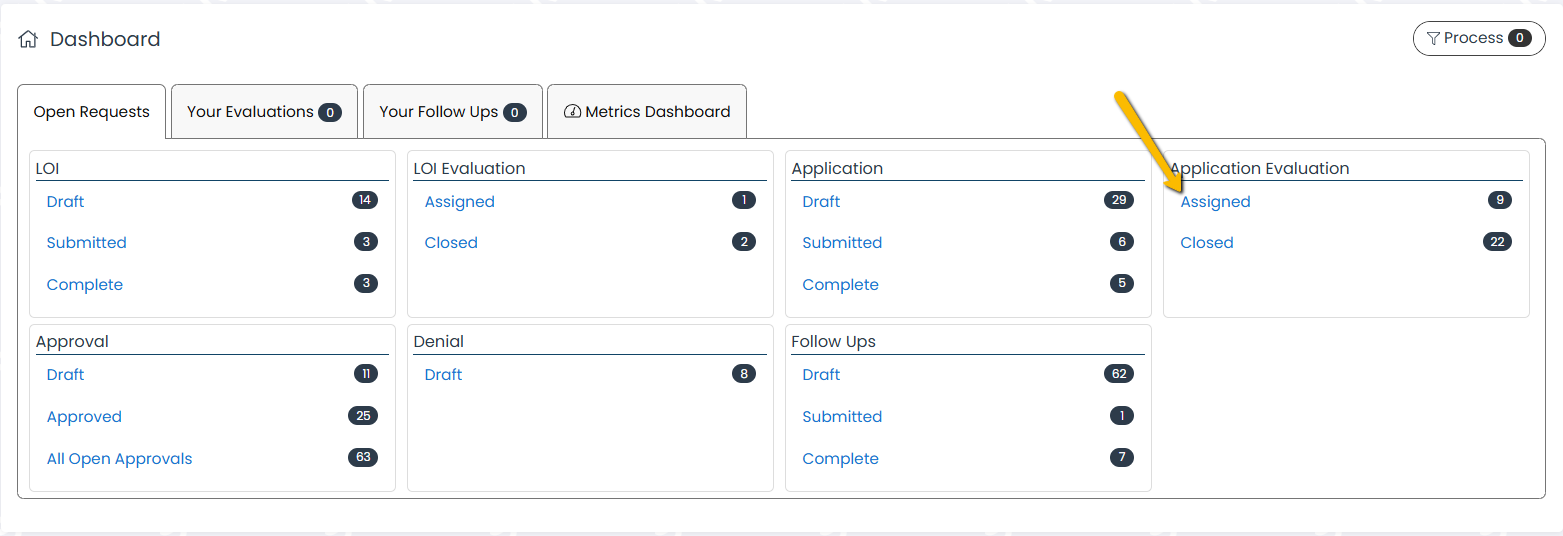This screenshot has height=536, width=1563.
Task: Open the All Open Approvals link
Action: 120,459
